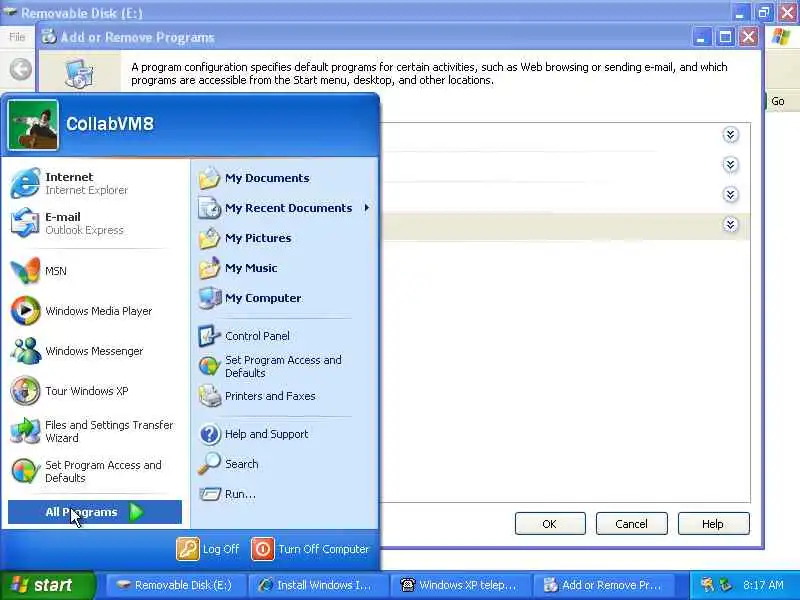This screenshot has width=800, height=600.
Task: Click Back arrow in Removable Disk window
Action: pyautogui.click(x=21, y=69)
